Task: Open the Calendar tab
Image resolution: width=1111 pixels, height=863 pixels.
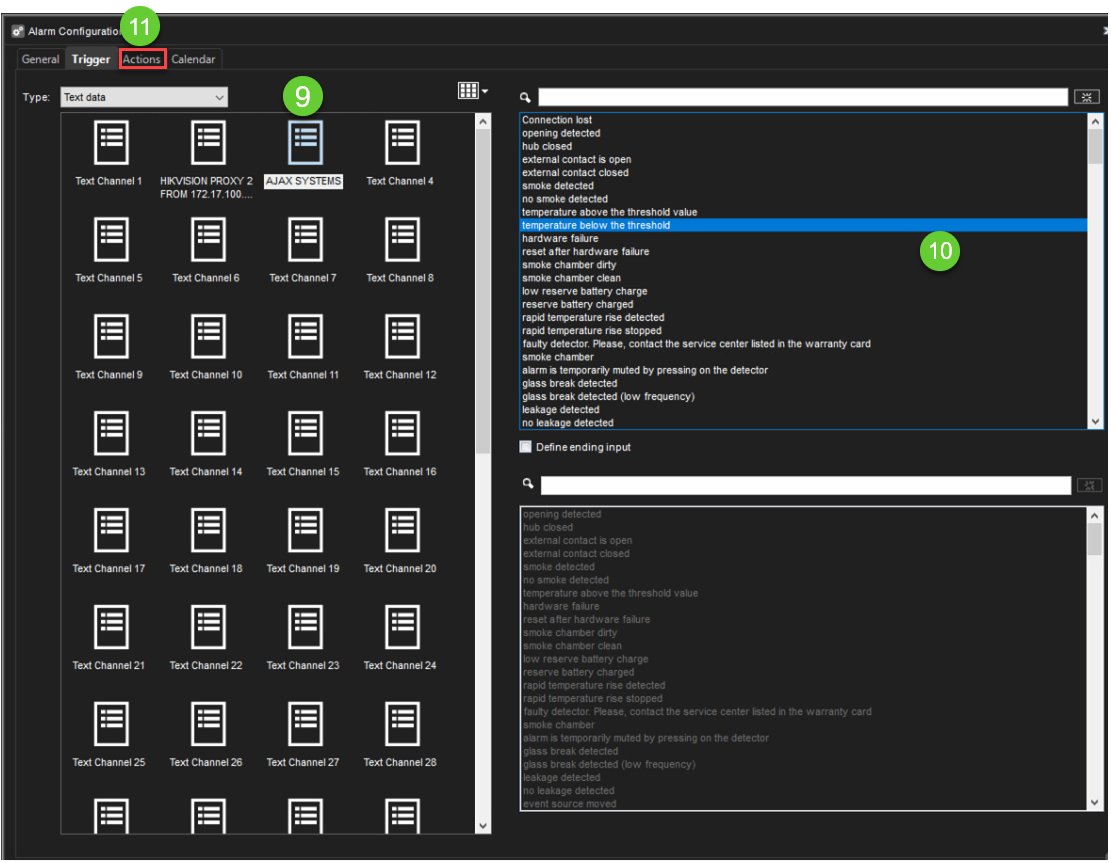Action: 193,59
